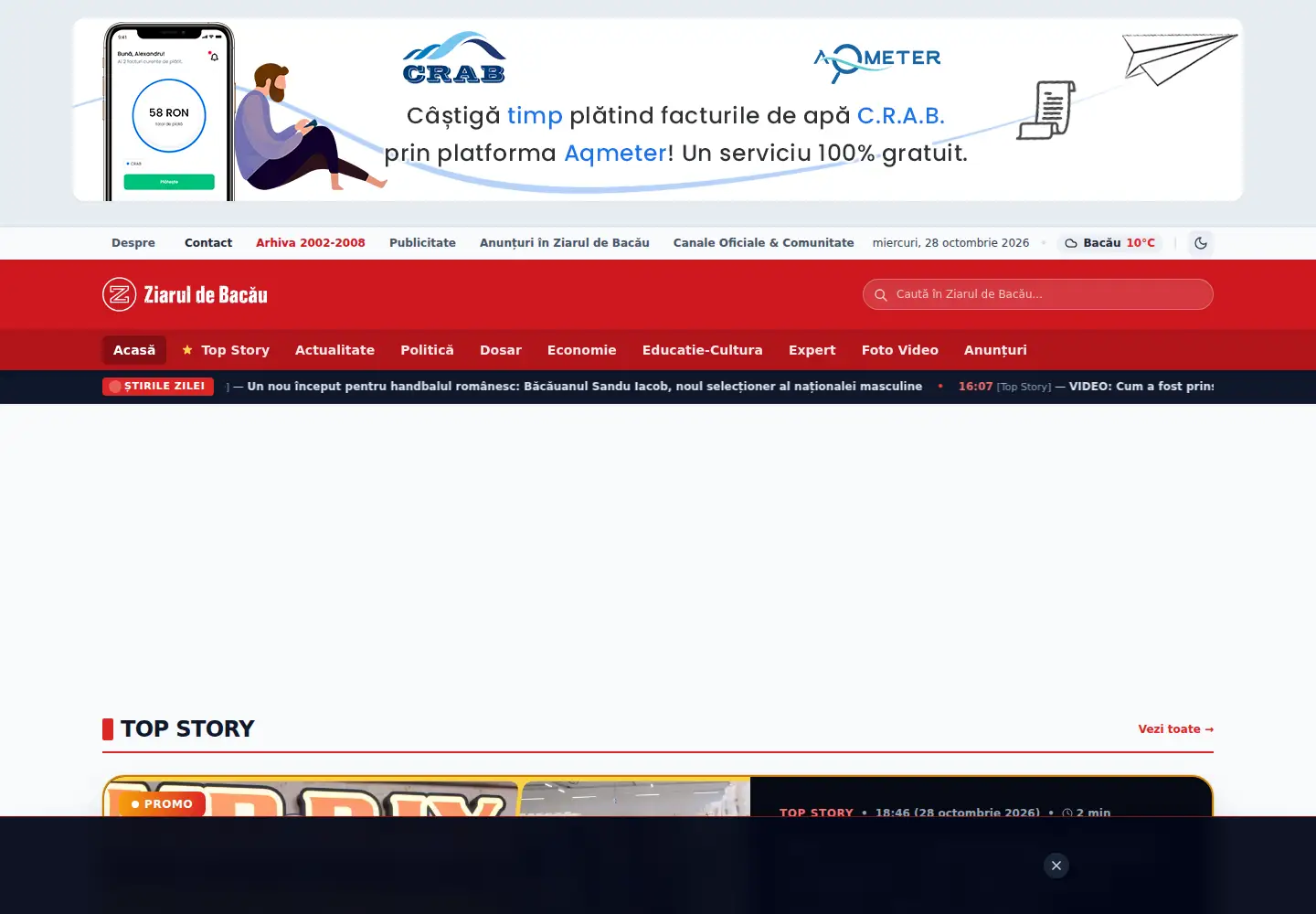
Task: Open Arhiva 2002-2008 link
Action: click(x=311, y=243)
